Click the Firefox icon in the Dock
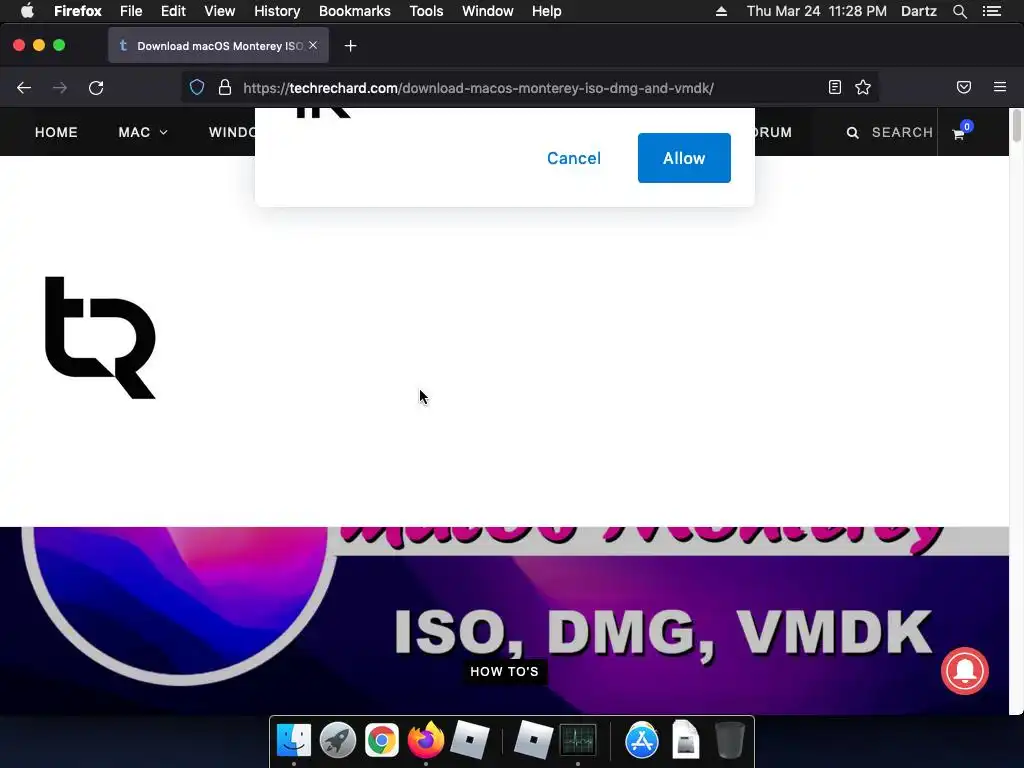Viewport: 1024px width, 768px height. (x=426, y=741)
